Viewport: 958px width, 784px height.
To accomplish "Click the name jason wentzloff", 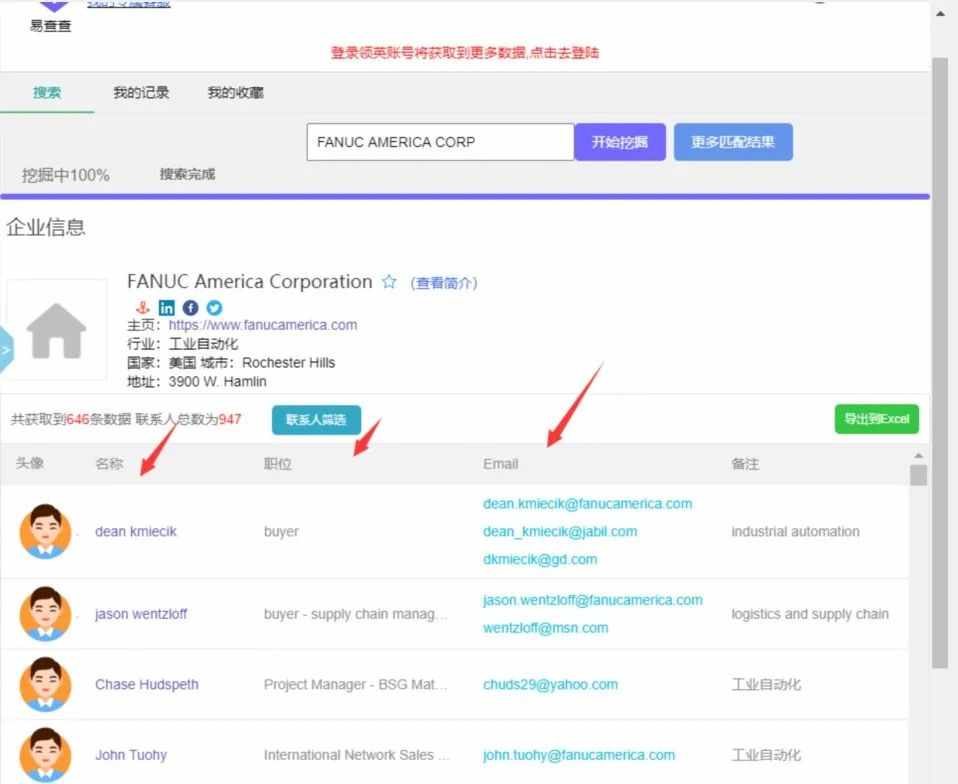I will coord(141,614).
